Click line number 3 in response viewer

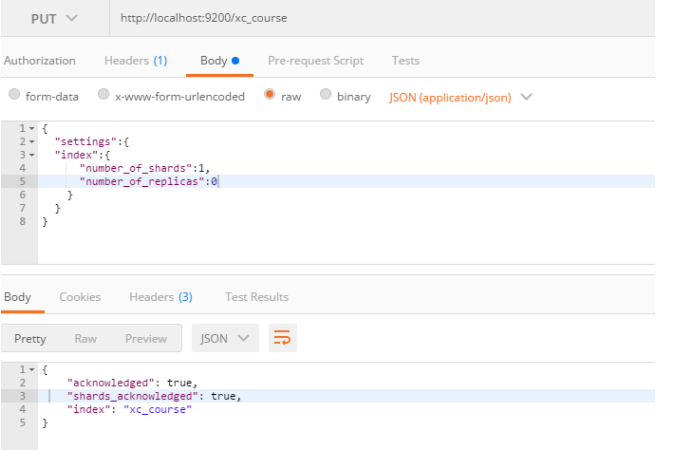[22, 396]
